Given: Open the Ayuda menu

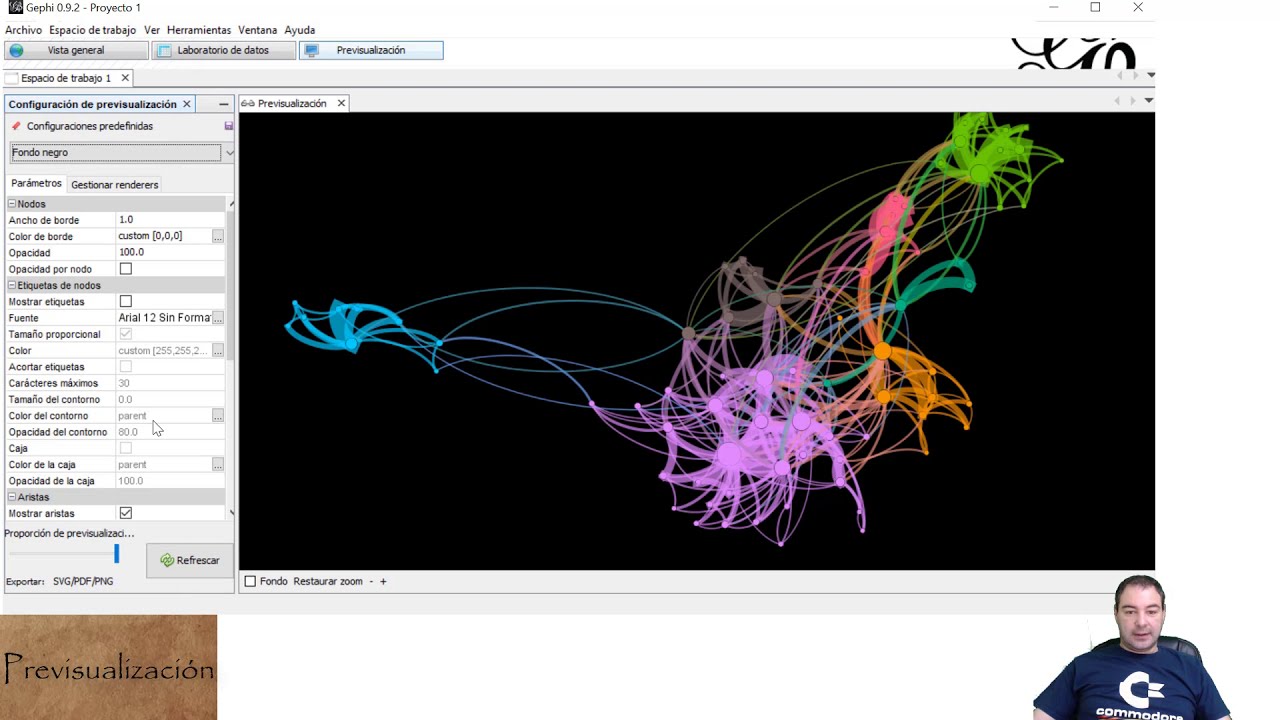Looking at the screenshot, I should coord(299,30).
